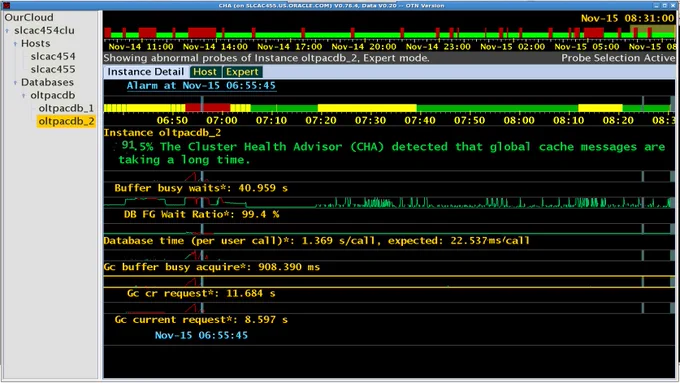680x383 pixels.
Task: Click yellow segment near 08:15 on timeline
Action: point(600,108)
